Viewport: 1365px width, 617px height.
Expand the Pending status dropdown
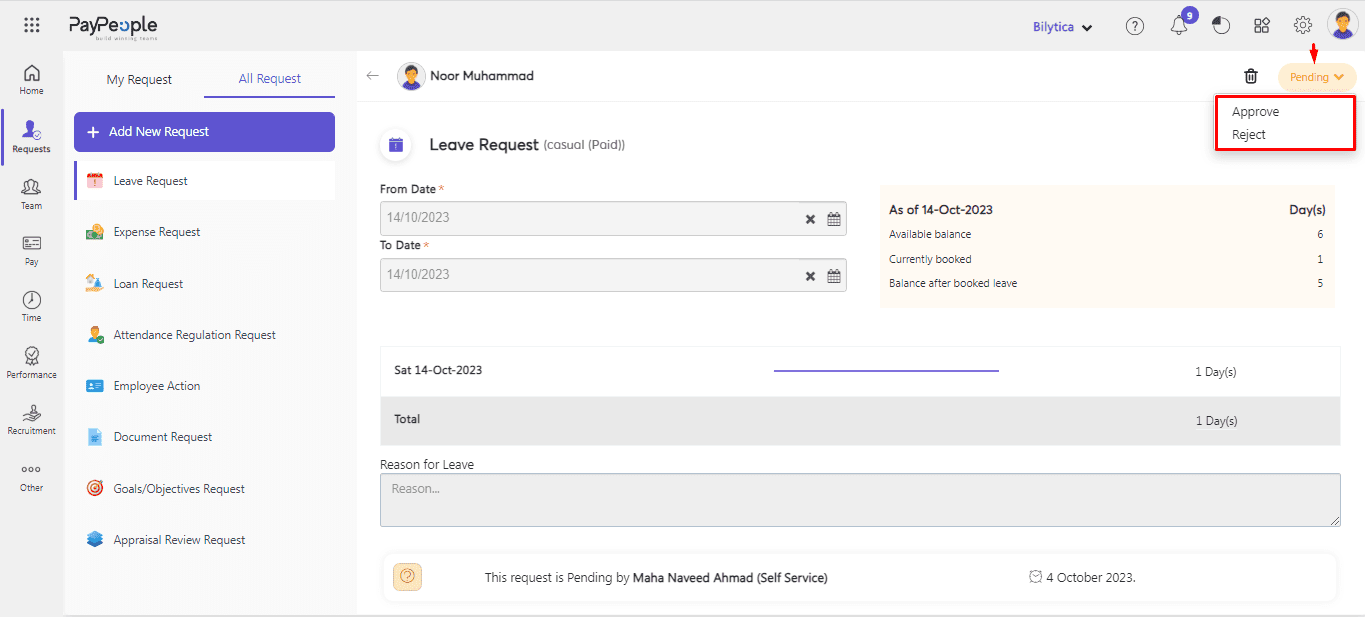[1316, 77]
